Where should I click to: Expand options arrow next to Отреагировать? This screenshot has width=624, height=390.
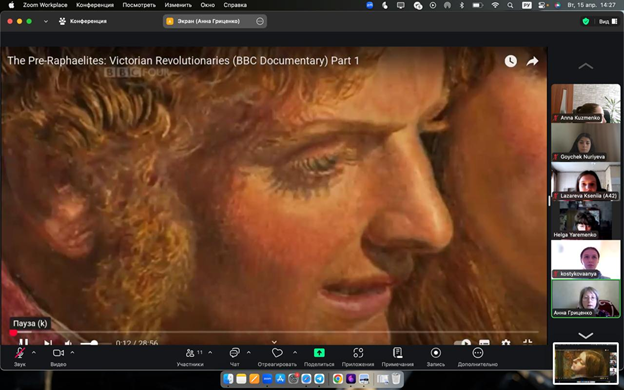[295, 352]
